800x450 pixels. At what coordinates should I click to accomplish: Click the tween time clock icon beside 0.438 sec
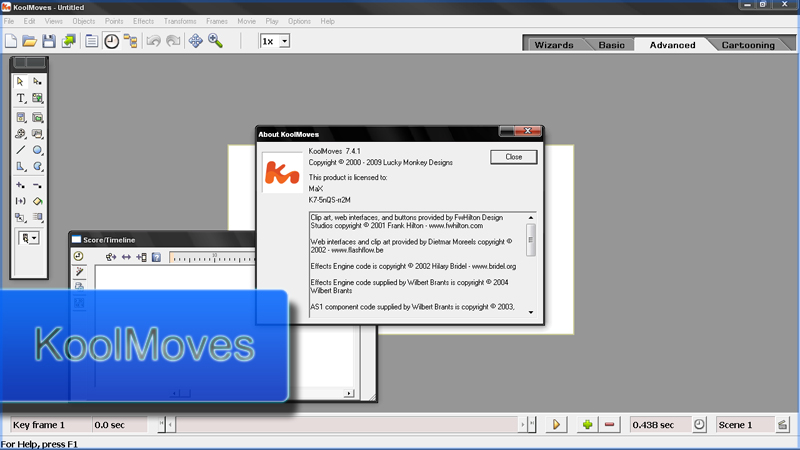699,424
